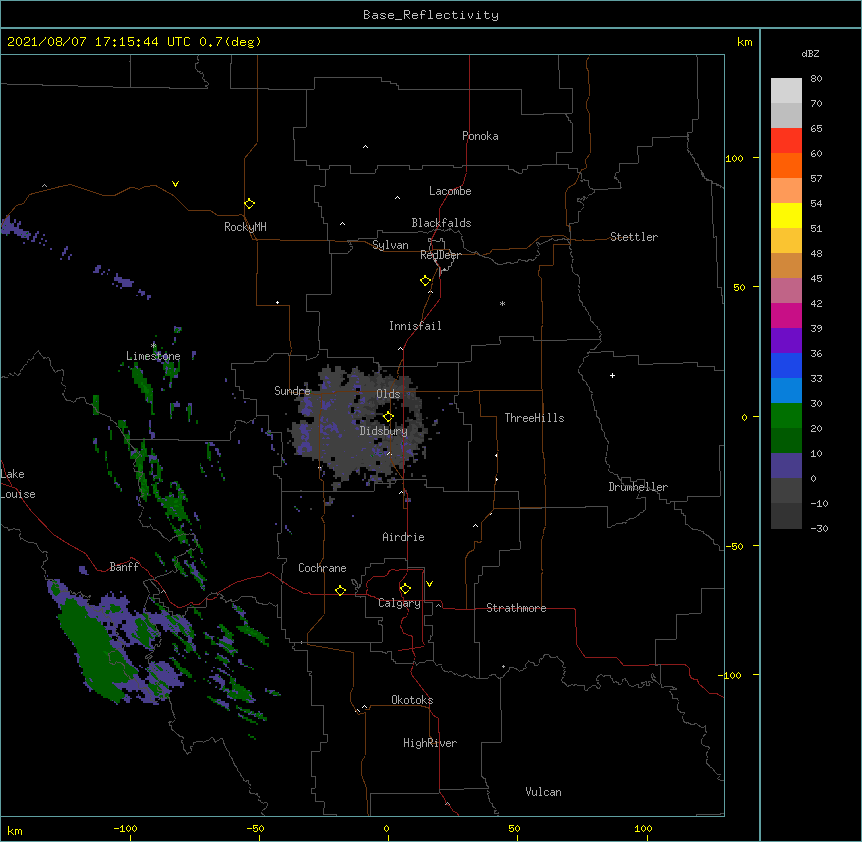The height and width of the screenshot is (842, 862).
Task: Click the ThreeHills label
Action: click(x=534, y=418)
